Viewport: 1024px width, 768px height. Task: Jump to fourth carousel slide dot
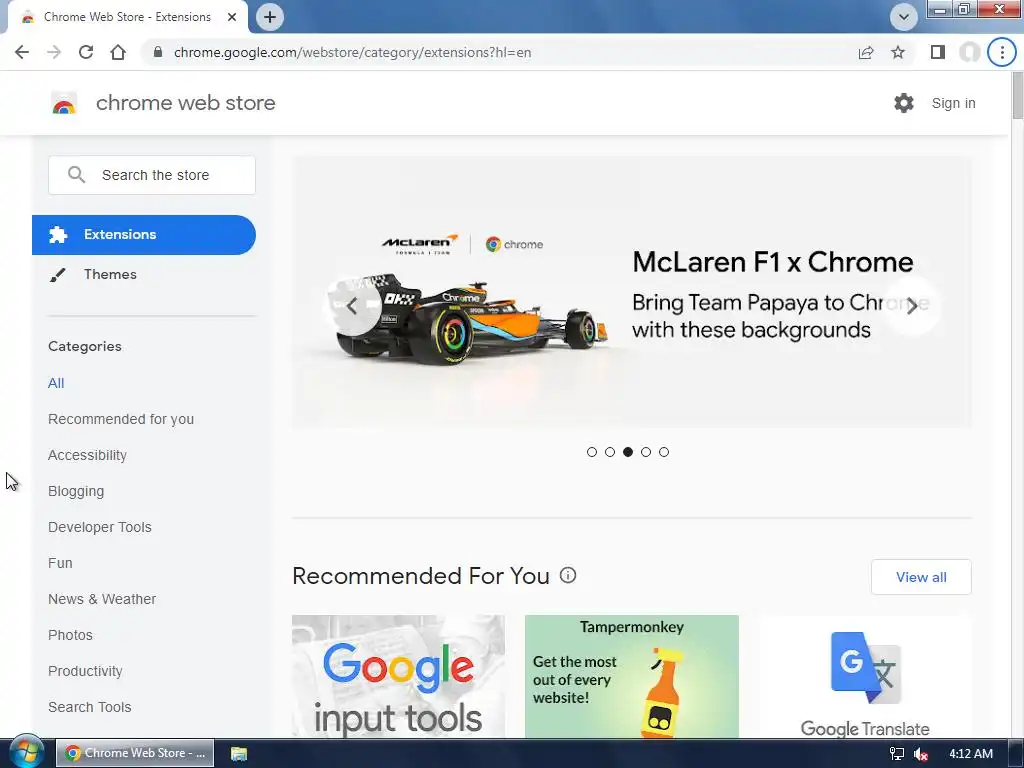646,452
